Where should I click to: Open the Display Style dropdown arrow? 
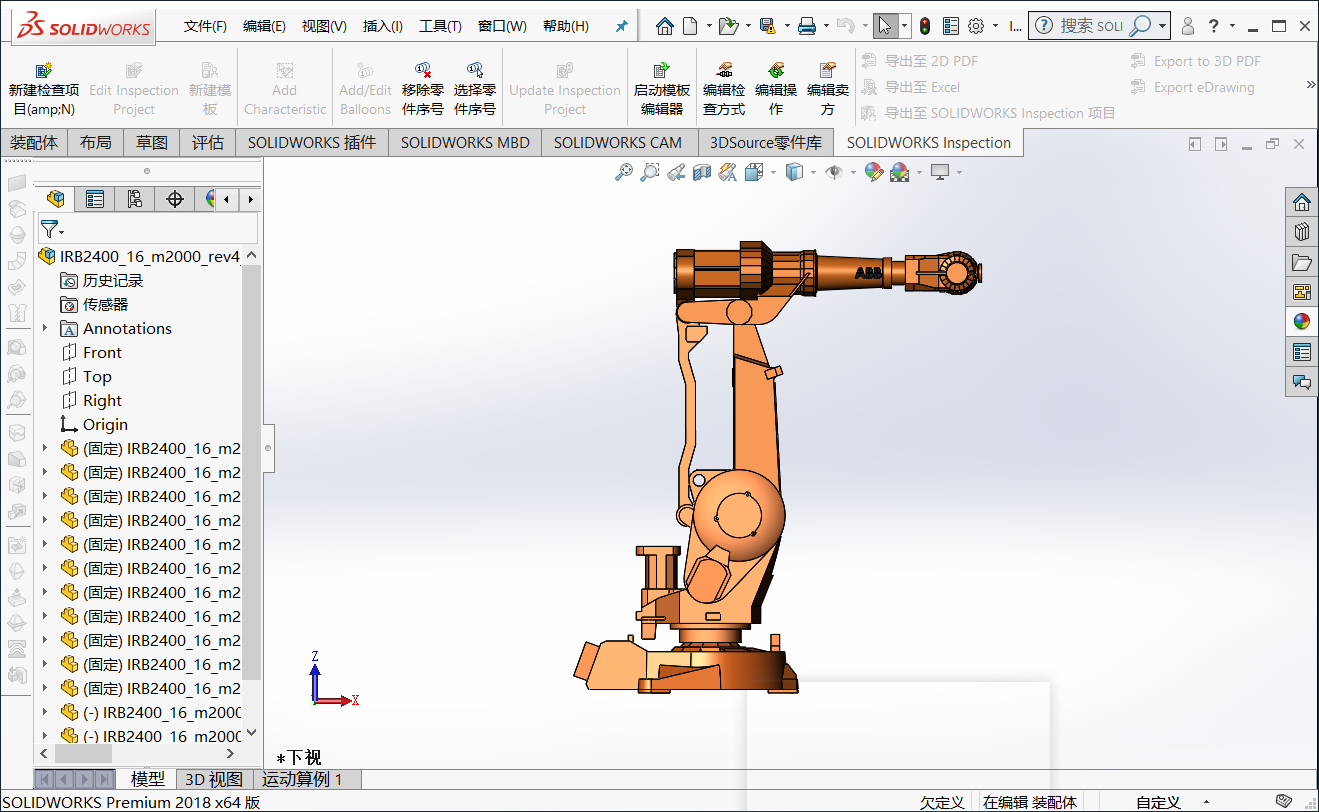[813, 172]
